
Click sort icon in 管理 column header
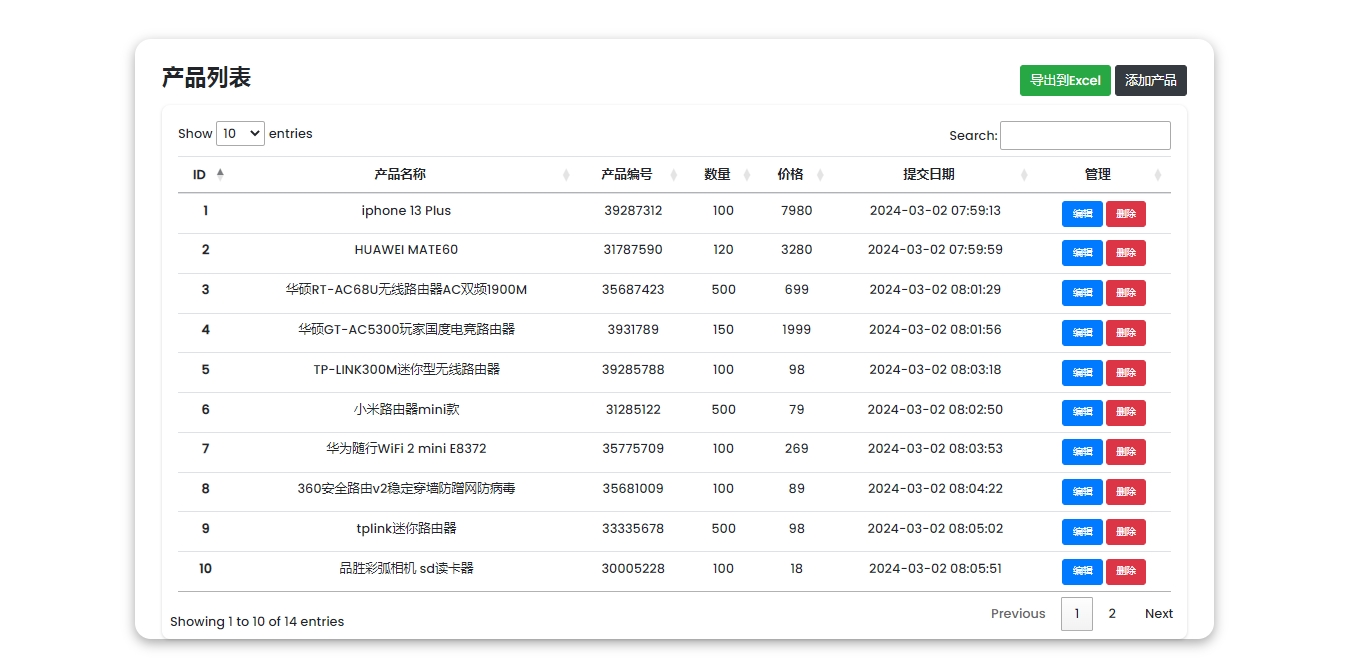(1158, 175)
